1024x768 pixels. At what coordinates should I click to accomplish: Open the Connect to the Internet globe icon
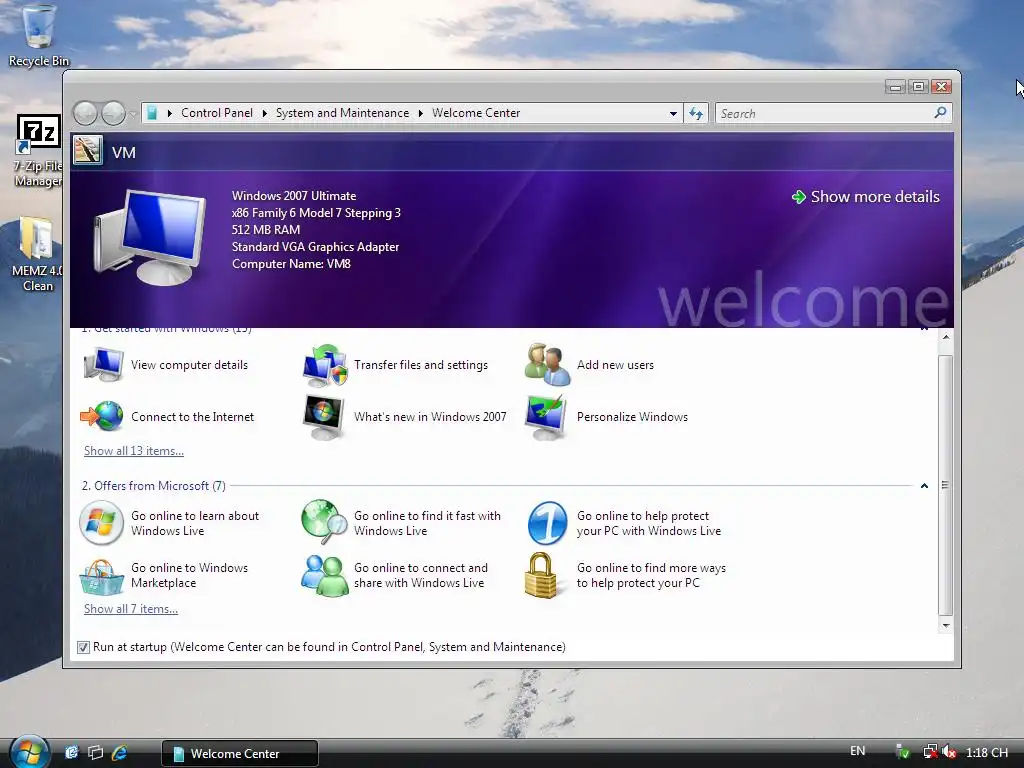tap(102, 416)
